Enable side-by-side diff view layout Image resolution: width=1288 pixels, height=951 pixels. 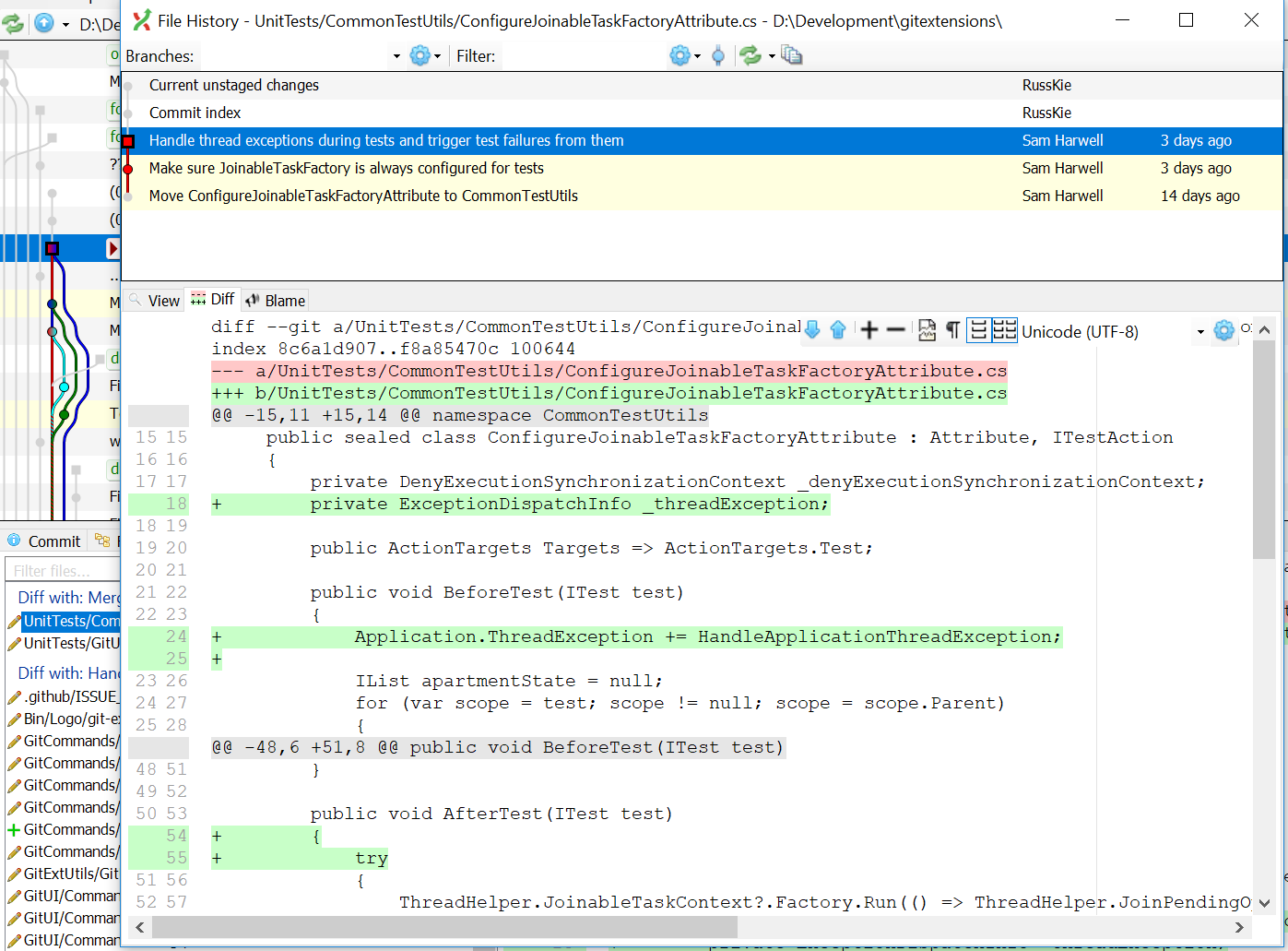click(1004, 330)
